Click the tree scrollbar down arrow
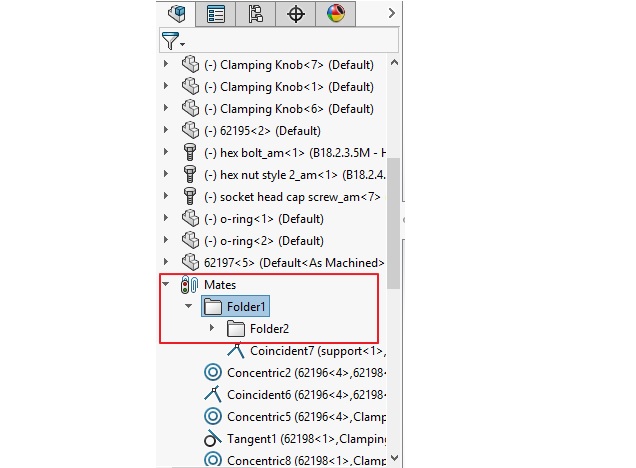Screen dimensions: 636x468 click(394, 458)
